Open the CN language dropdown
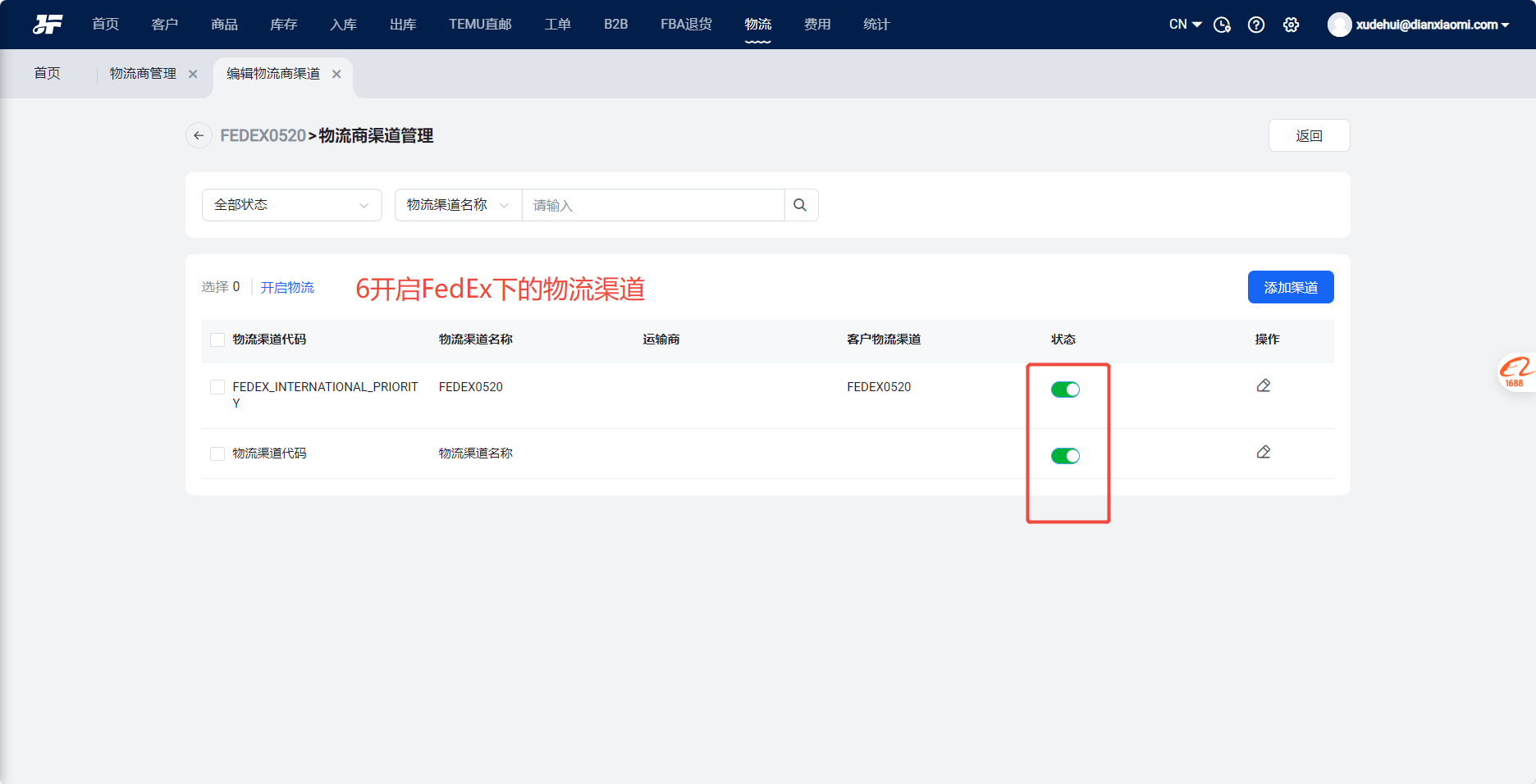The width and height of the screenshot is (1536, 784). tap(1185, 25)
